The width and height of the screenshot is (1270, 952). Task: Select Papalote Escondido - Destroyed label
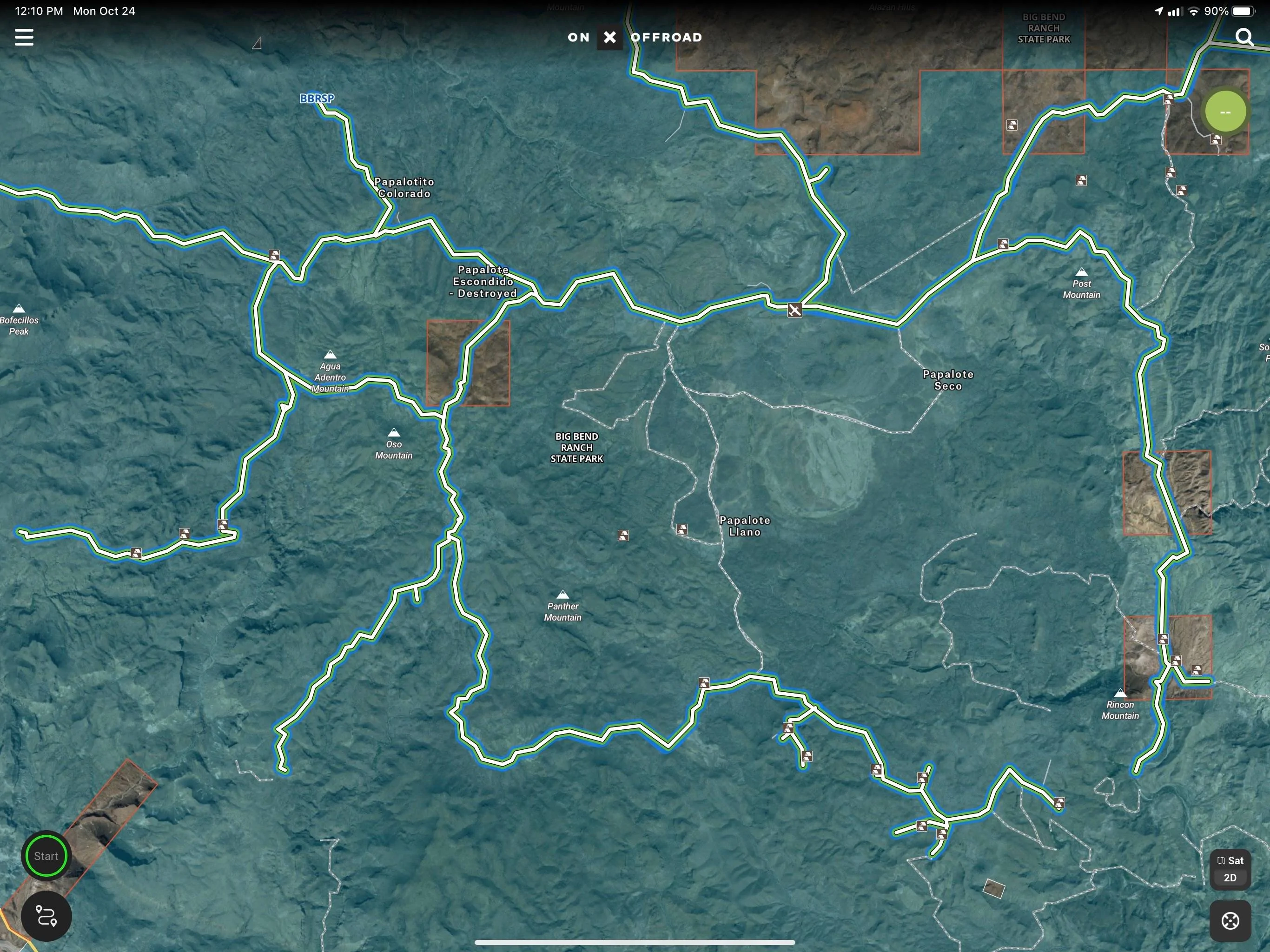pyautogui.click(x=483, y=281)
